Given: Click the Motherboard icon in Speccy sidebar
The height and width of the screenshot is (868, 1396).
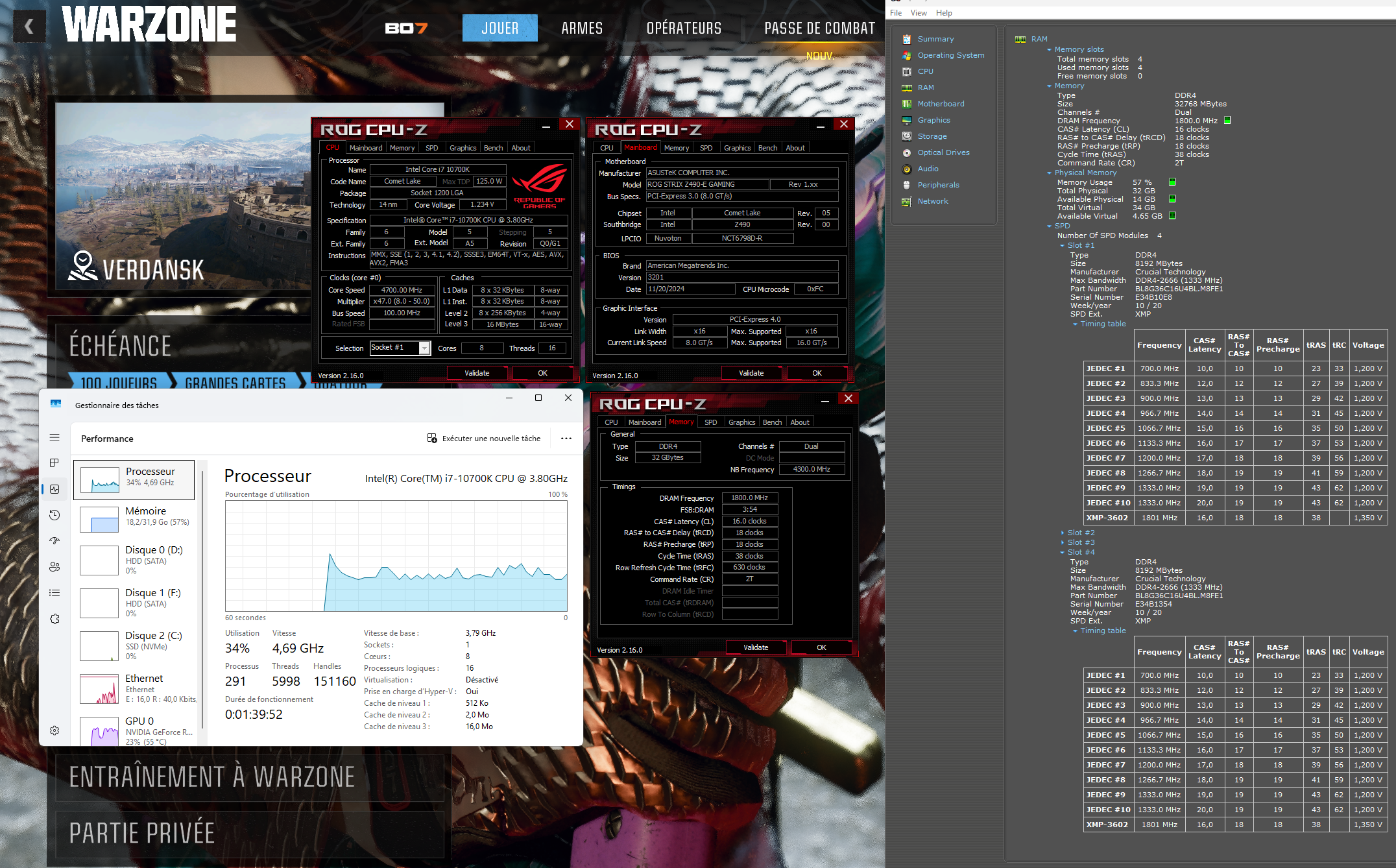Looking at the screenshot, I should click(907, 104).
